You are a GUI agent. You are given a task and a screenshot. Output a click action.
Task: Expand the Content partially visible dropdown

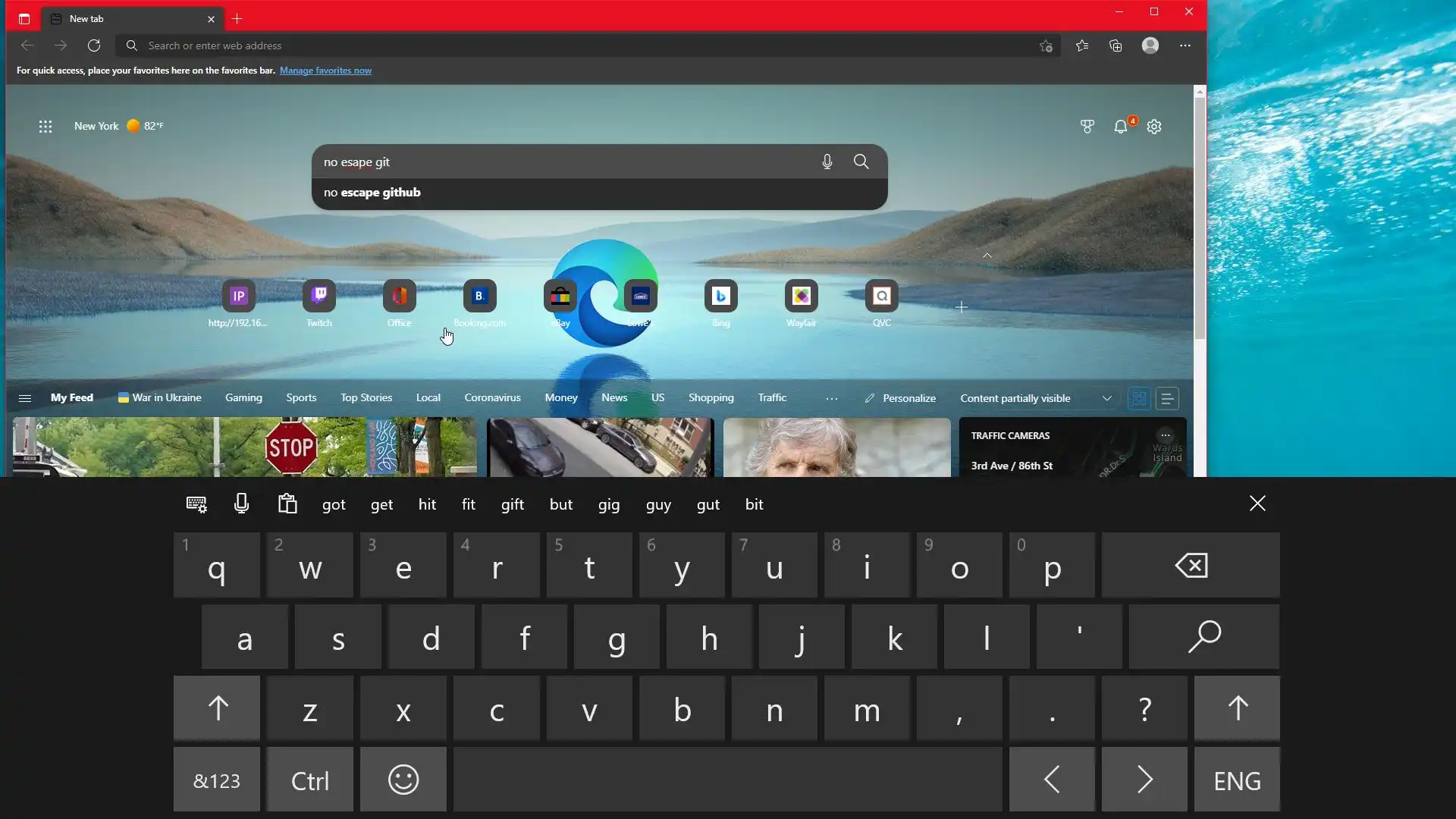[x=1106, y=398]
